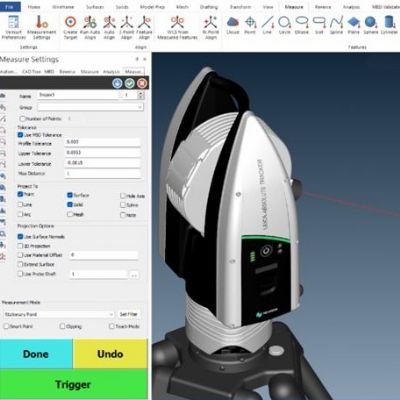Click the blue download-arrow circle icon
The width and height of the screenshot is (400, 400).
117,83
